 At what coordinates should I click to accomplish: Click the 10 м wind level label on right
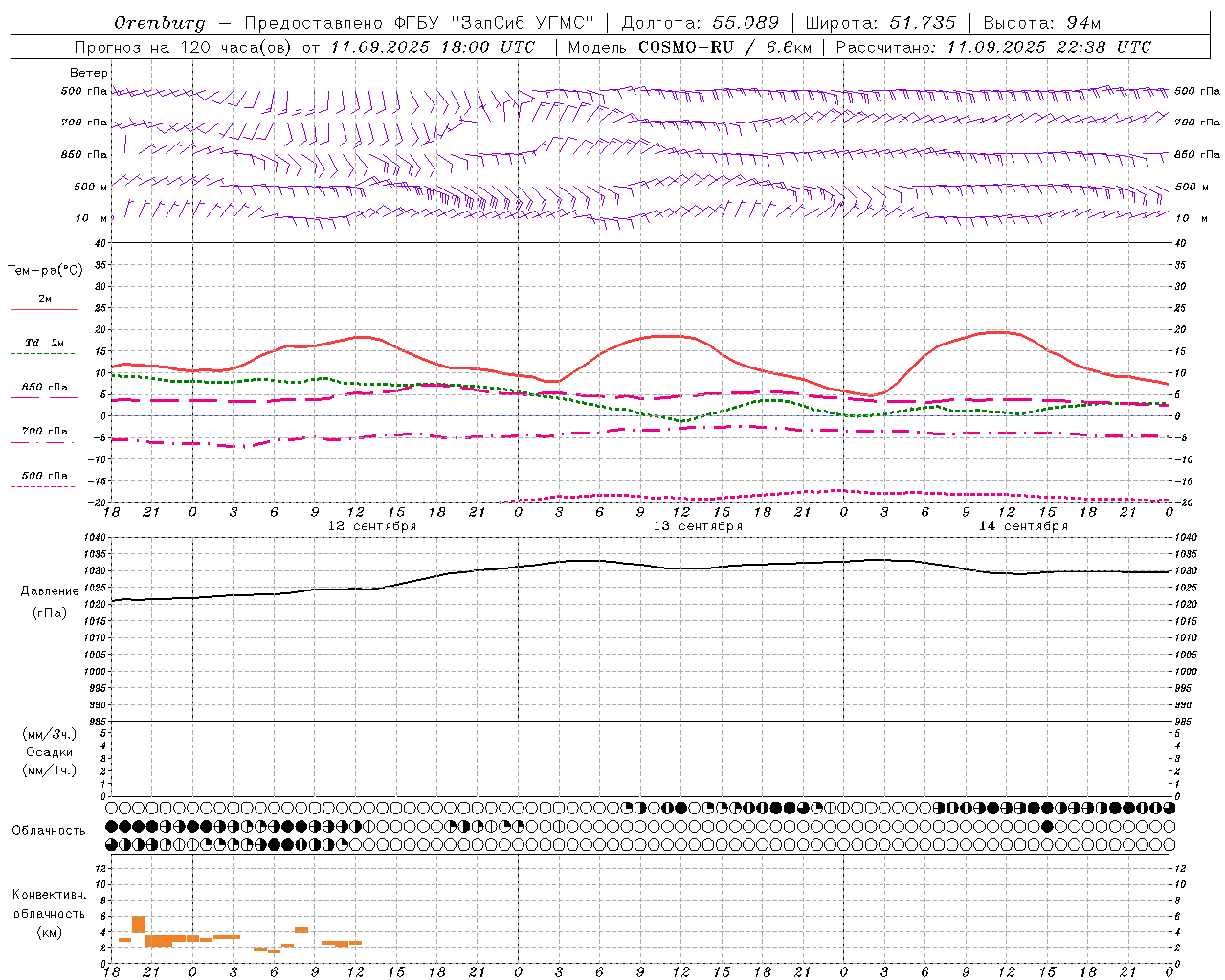1192,218
